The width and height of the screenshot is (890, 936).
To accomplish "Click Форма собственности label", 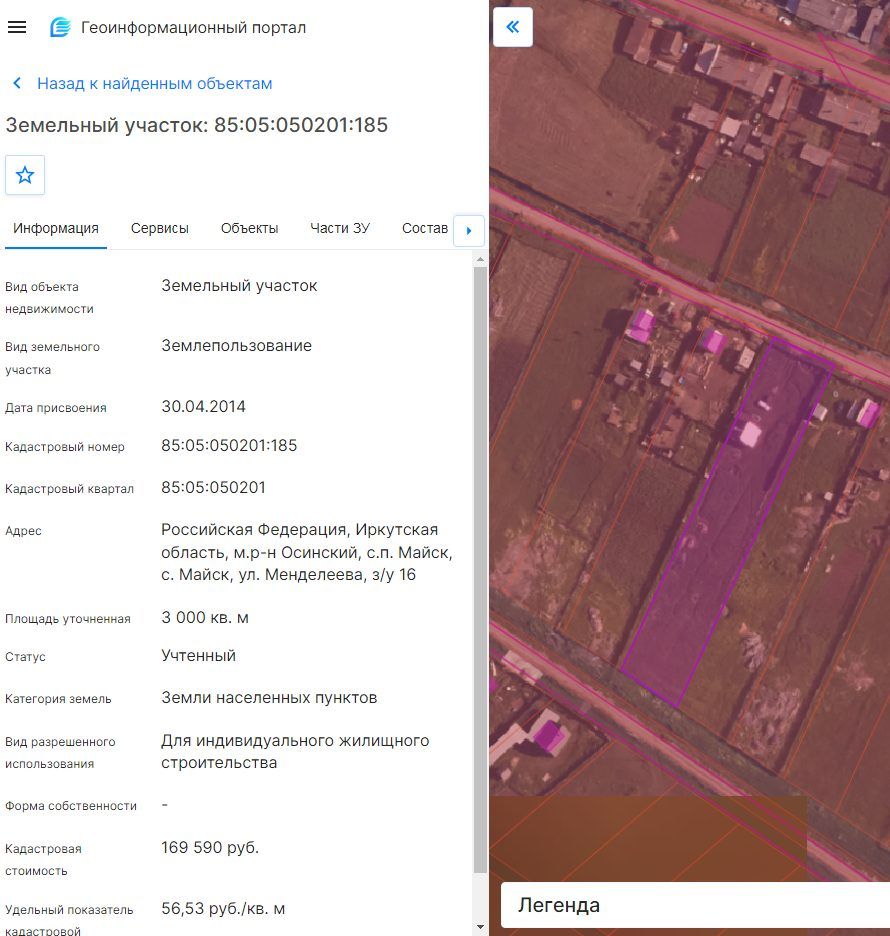I will (70, 806).
